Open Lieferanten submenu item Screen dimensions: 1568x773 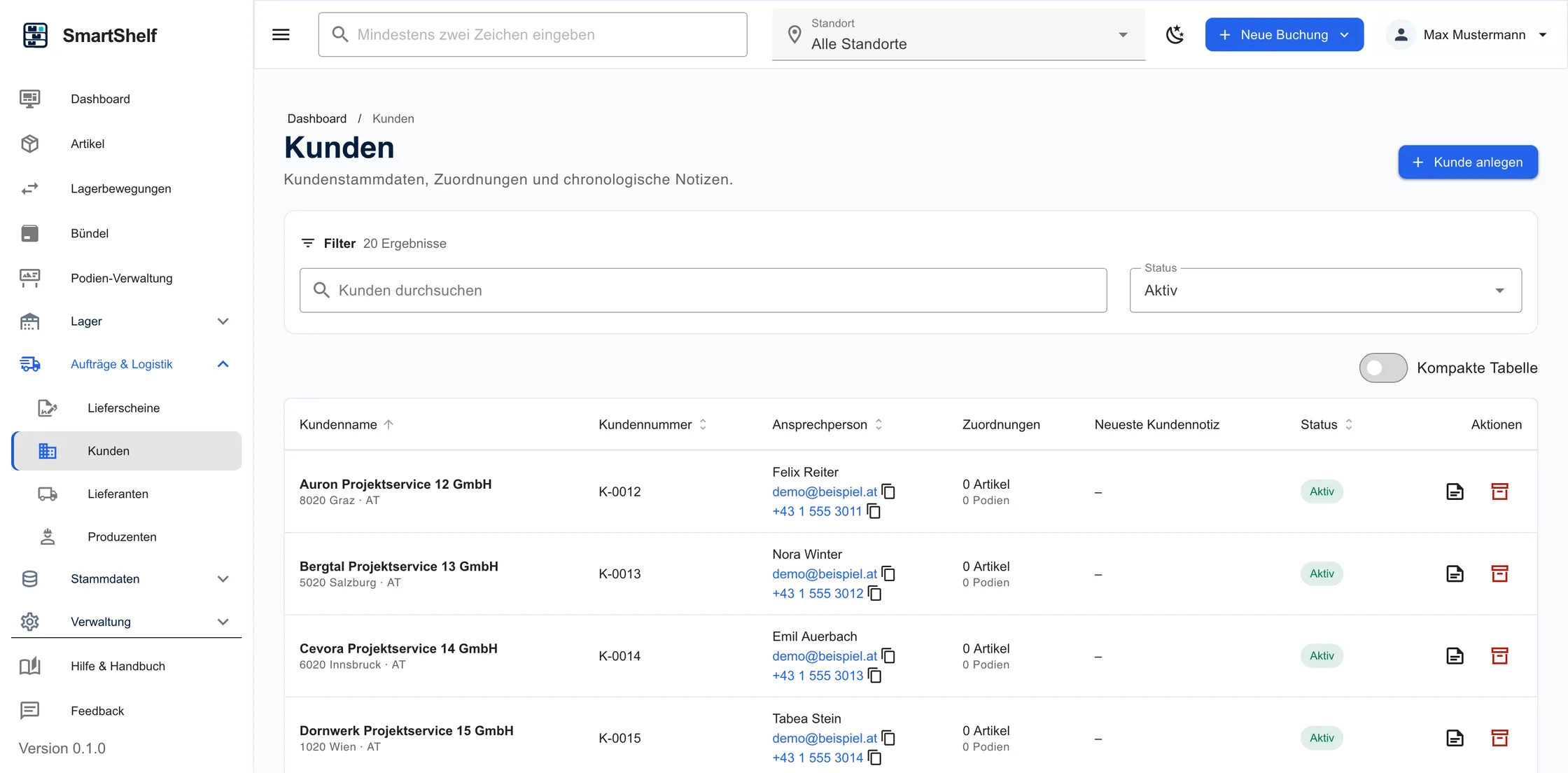(x=126, y=494)
